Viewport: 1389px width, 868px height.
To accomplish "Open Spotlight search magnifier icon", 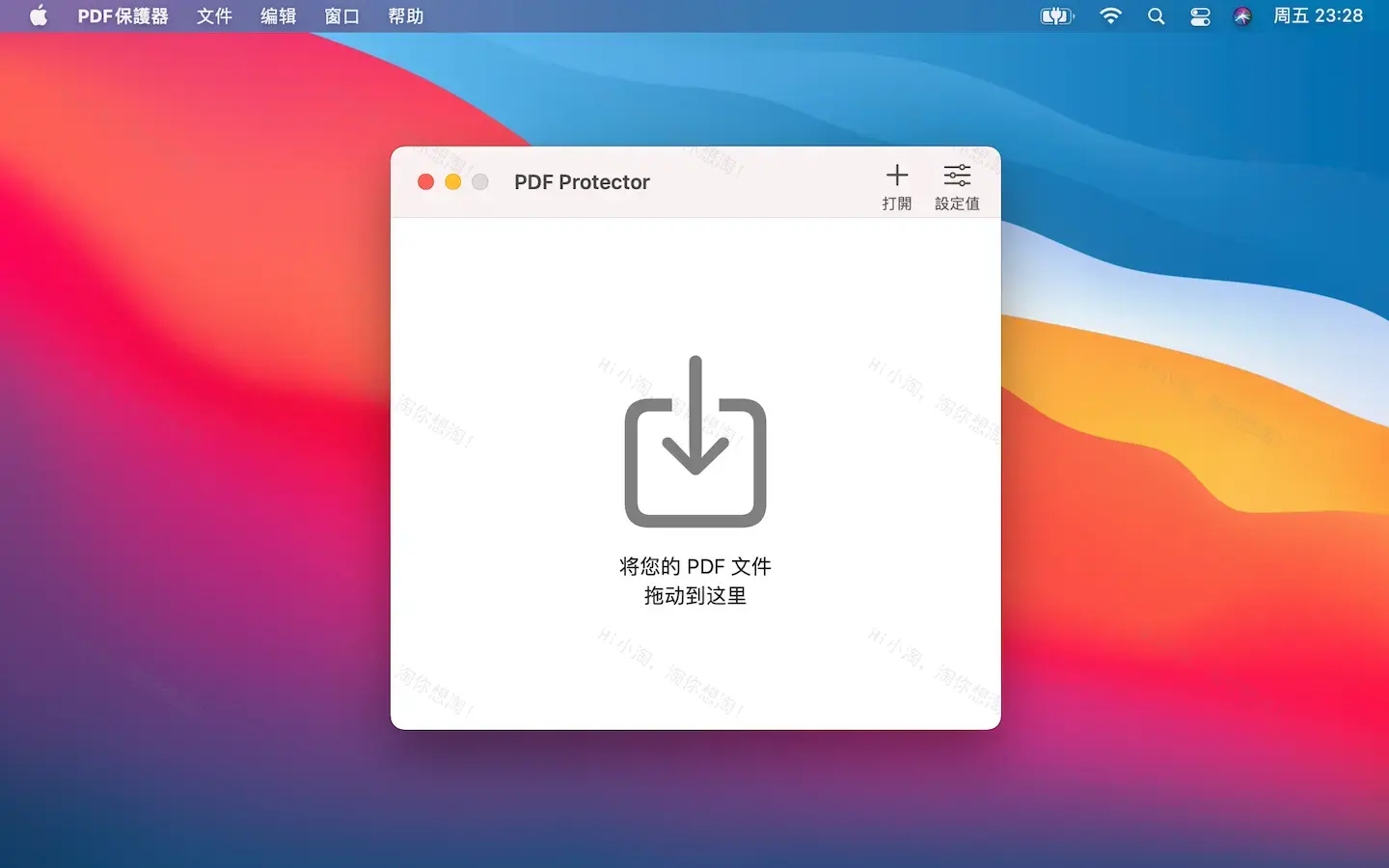I will tap(1156, 15).
